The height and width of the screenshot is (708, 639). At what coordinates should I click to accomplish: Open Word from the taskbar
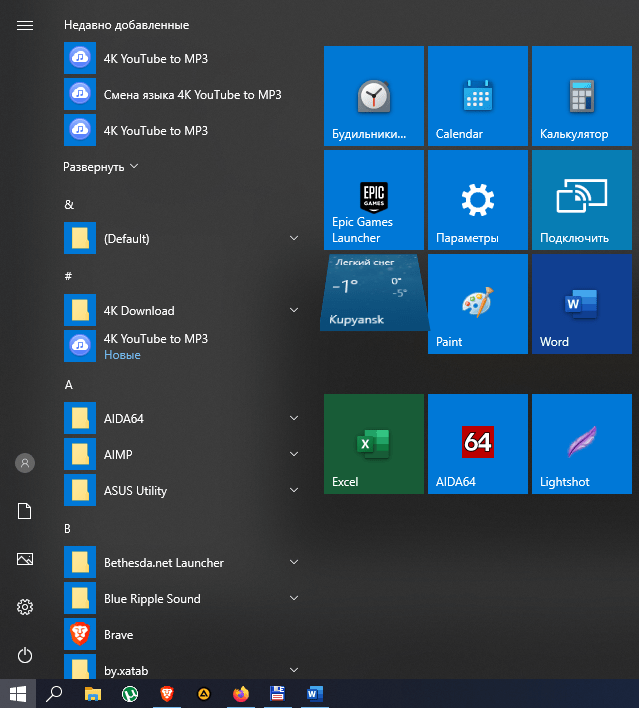click(x=315, y=694)
